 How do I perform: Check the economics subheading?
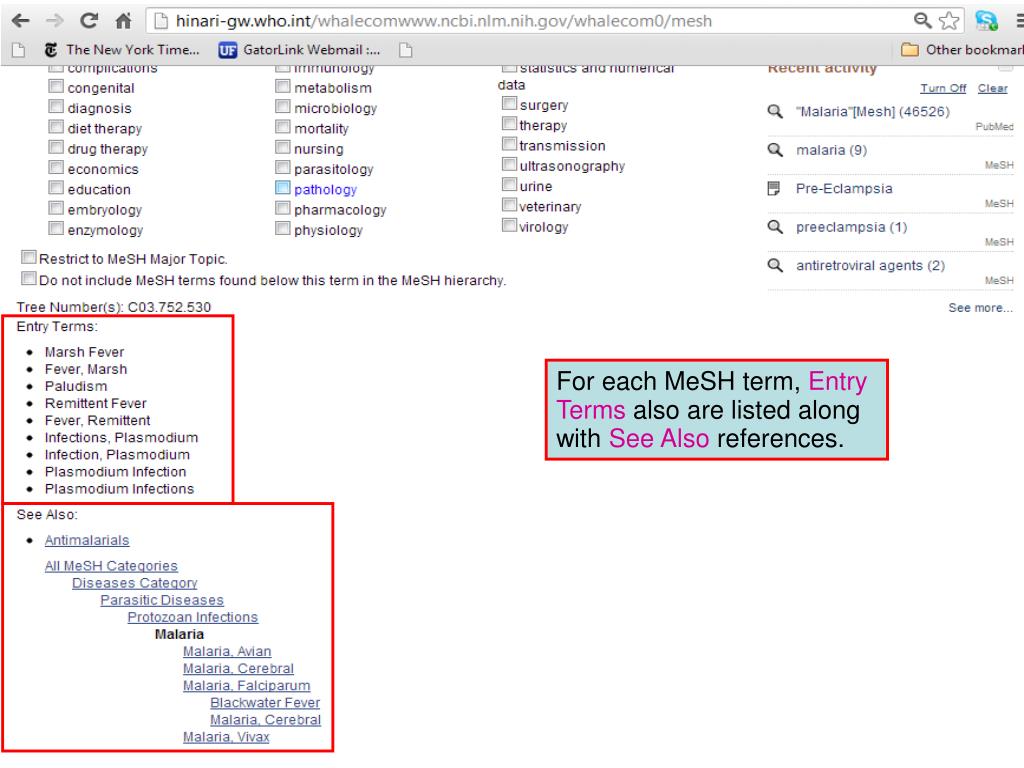point(56,168)
